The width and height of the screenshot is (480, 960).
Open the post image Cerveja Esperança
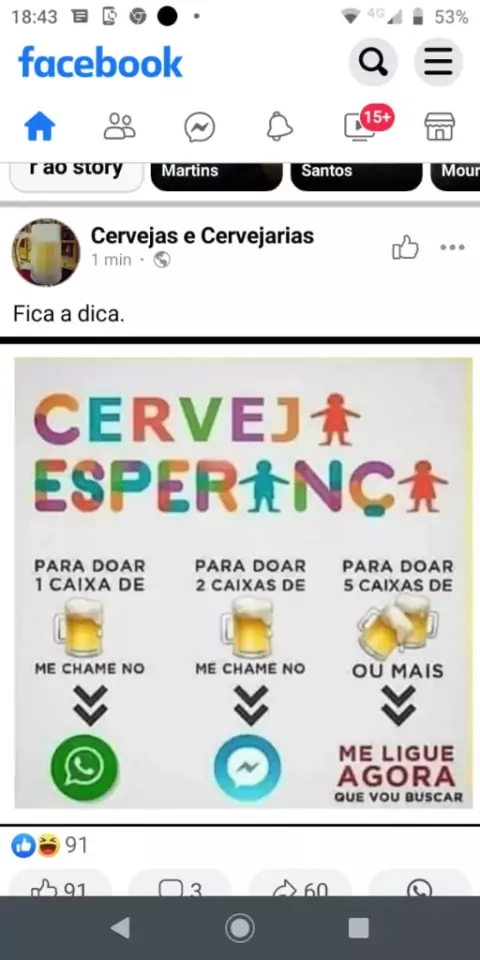tap(244, 583)
